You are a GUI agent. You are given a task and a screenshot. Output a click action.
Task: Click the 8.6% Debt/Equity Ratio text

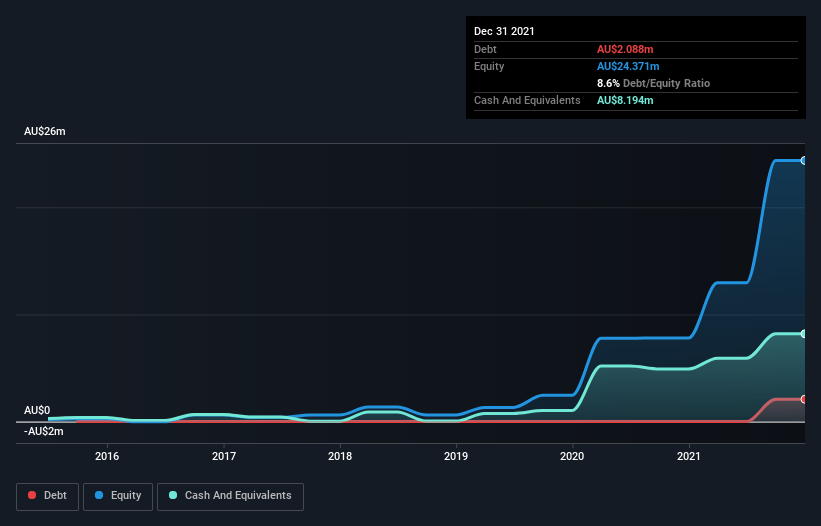click(653, 83)
